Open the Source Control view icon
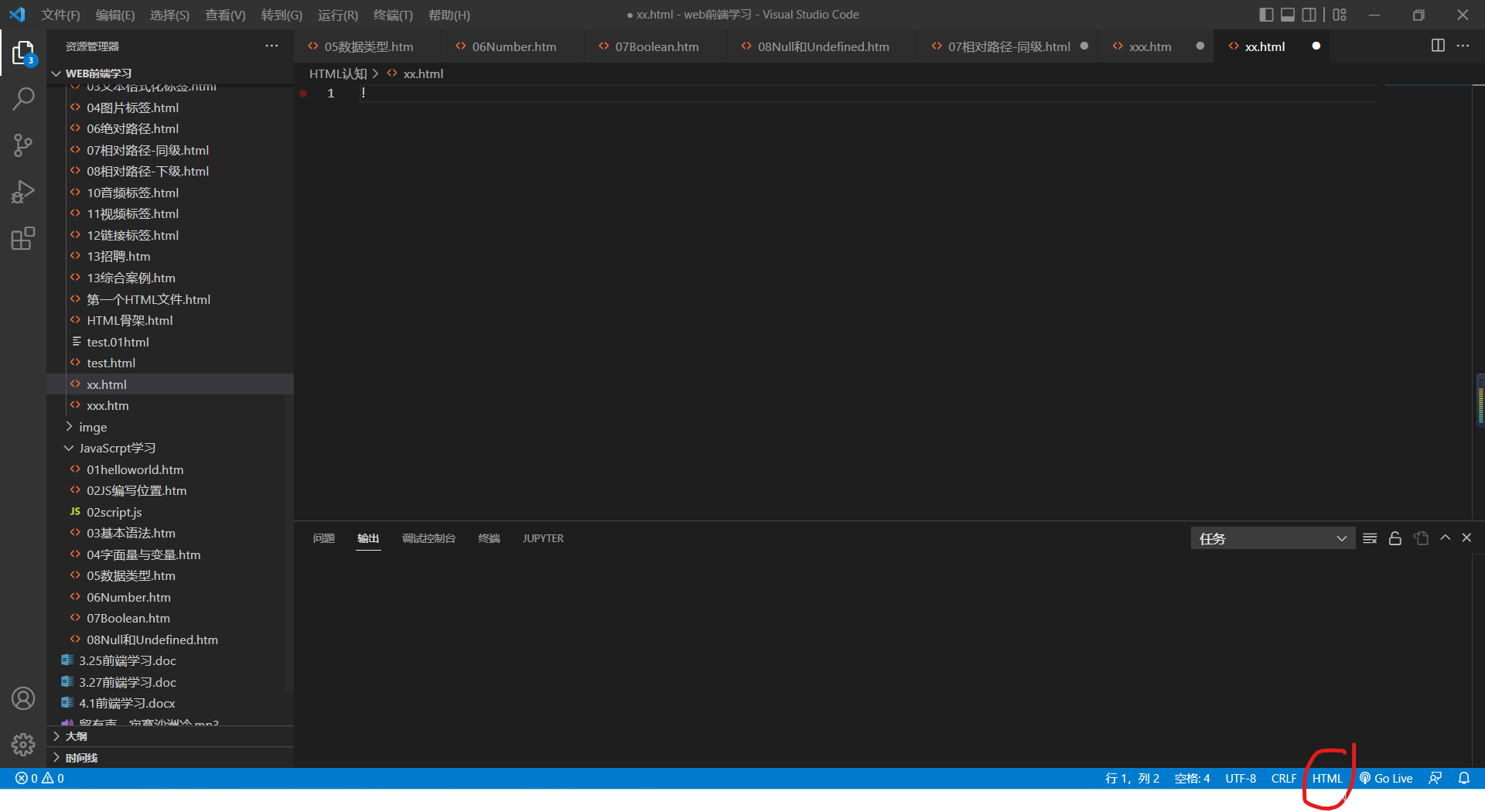The width and height of the screenshot is (1485, 812). coord(23,145)
